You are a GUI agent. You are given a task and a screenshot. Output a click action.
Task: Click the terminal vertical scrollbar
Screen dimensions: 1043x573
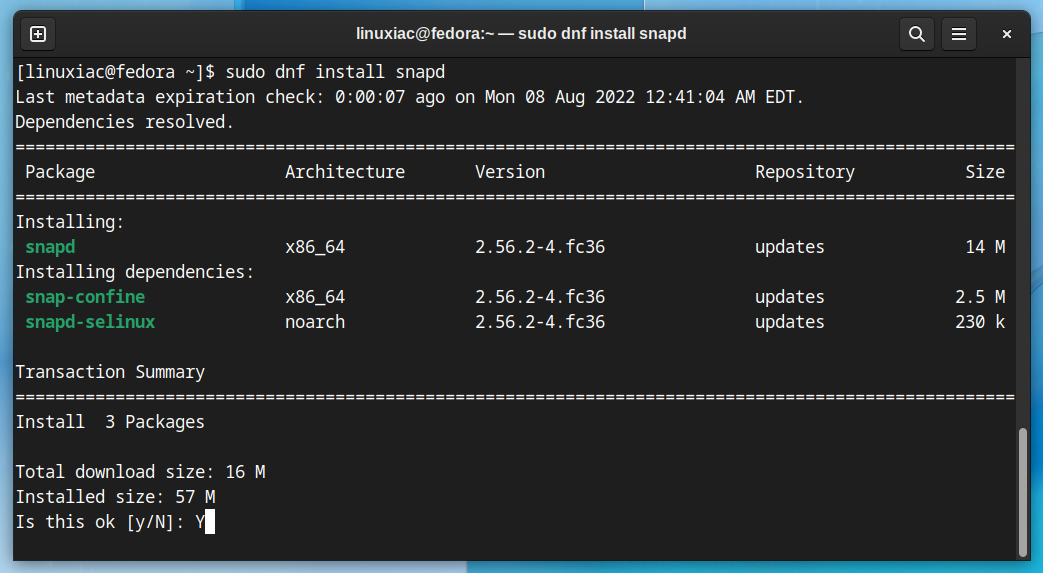(x=1022, y=492)
